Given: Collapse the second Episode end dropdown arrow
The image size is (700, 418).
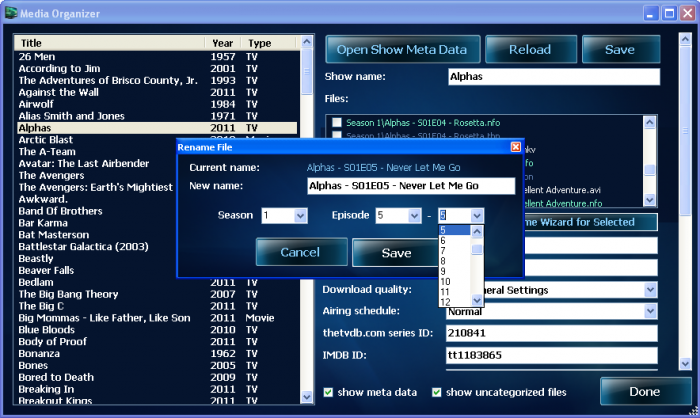Looking at the screenshot, I should tap(477, 216).
